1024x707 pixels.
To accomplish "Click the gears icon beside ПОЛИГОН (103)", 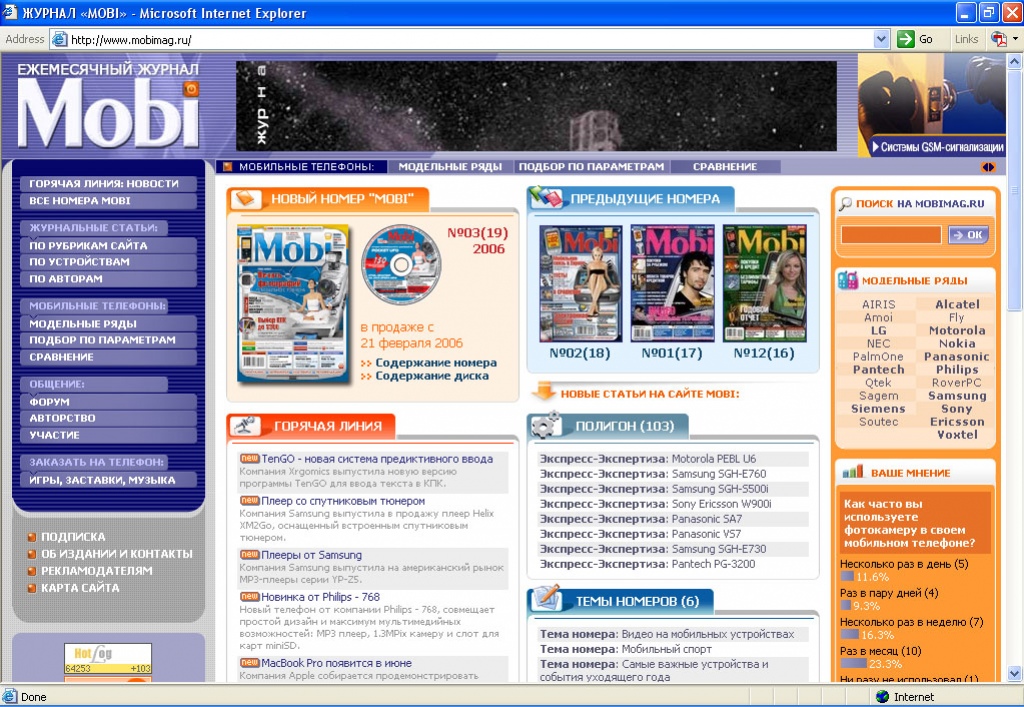I will pos(546,425).
